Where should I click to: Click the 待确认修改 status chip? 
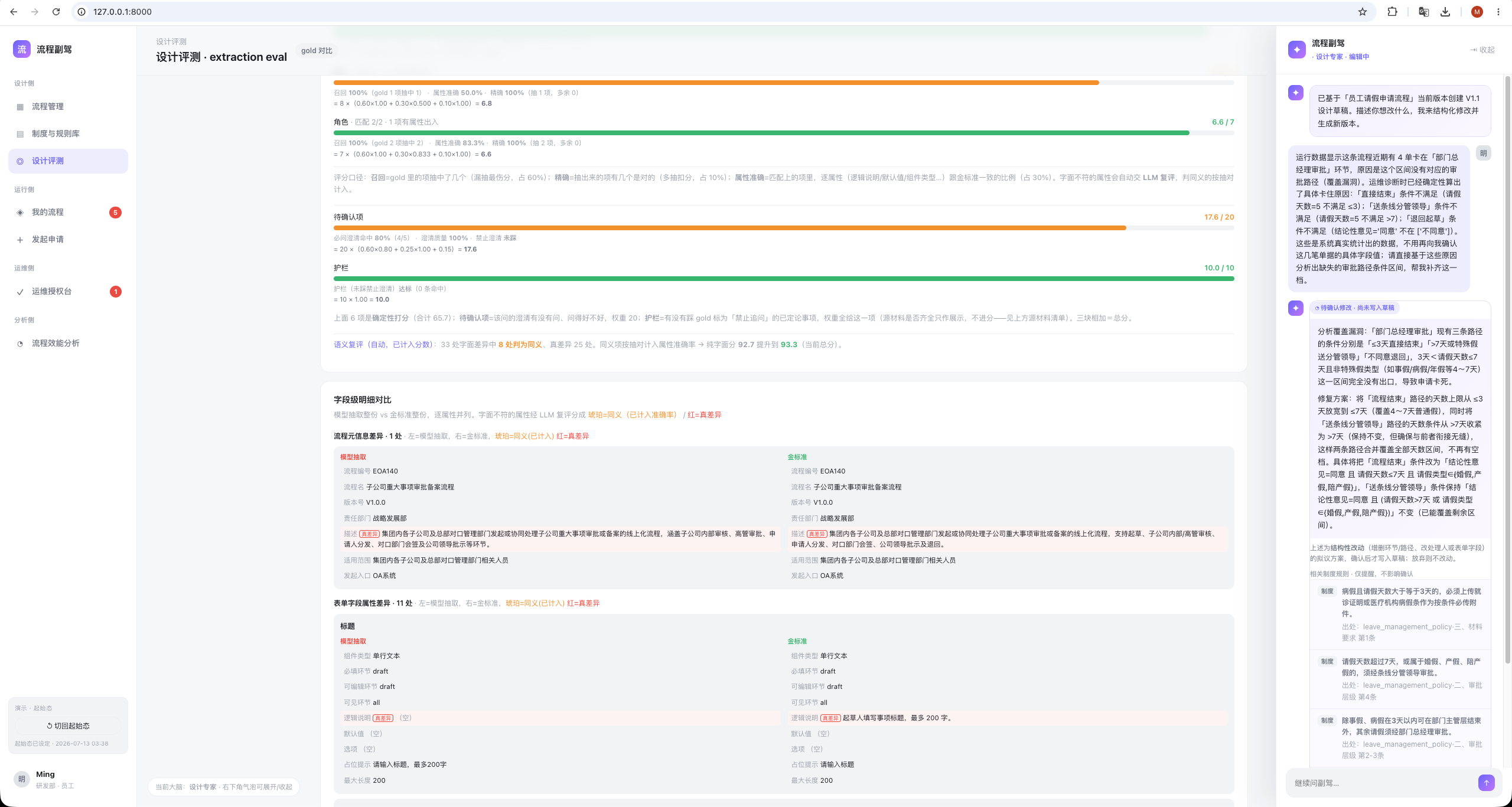click(1354, 308)
